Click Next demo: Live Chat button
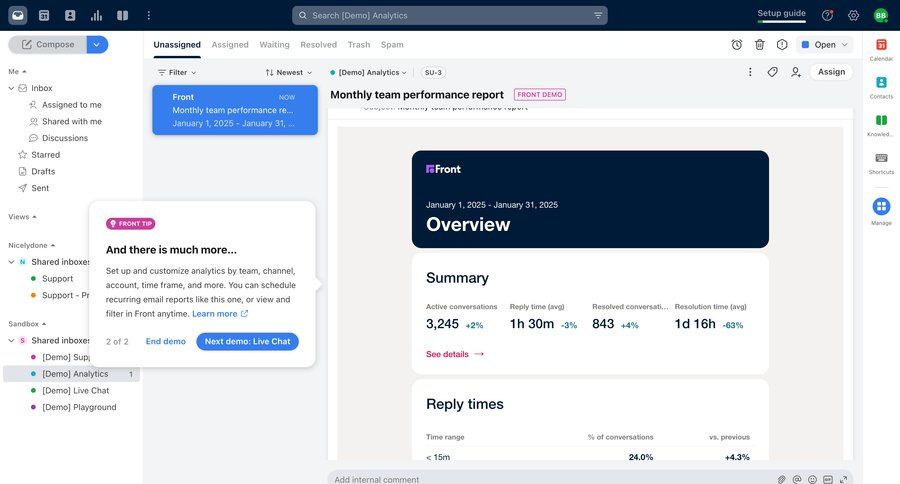Image resolution: width=900 pixels, height=484 pixels. tap(247, 341)
